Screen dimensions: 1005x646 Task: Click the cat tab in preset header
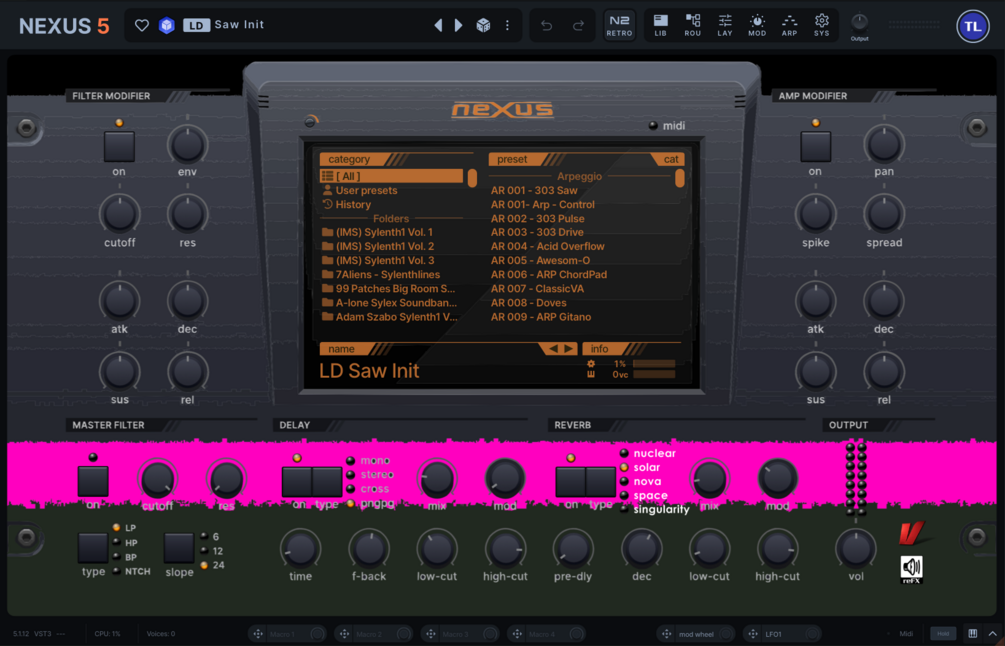click(669, 160)
